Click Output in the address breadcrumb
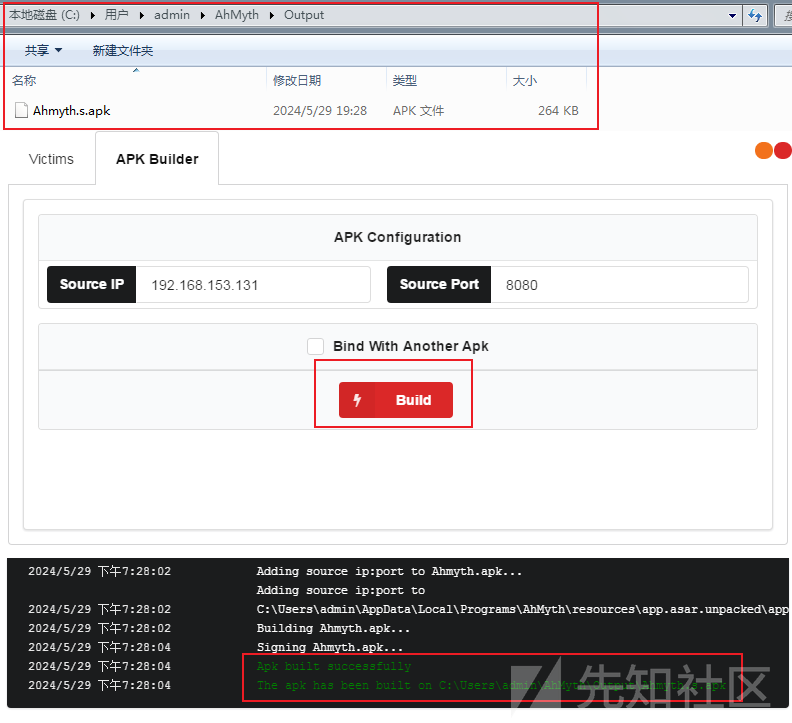The height and width of the screenshot is (723, 792). click(304, 15)
